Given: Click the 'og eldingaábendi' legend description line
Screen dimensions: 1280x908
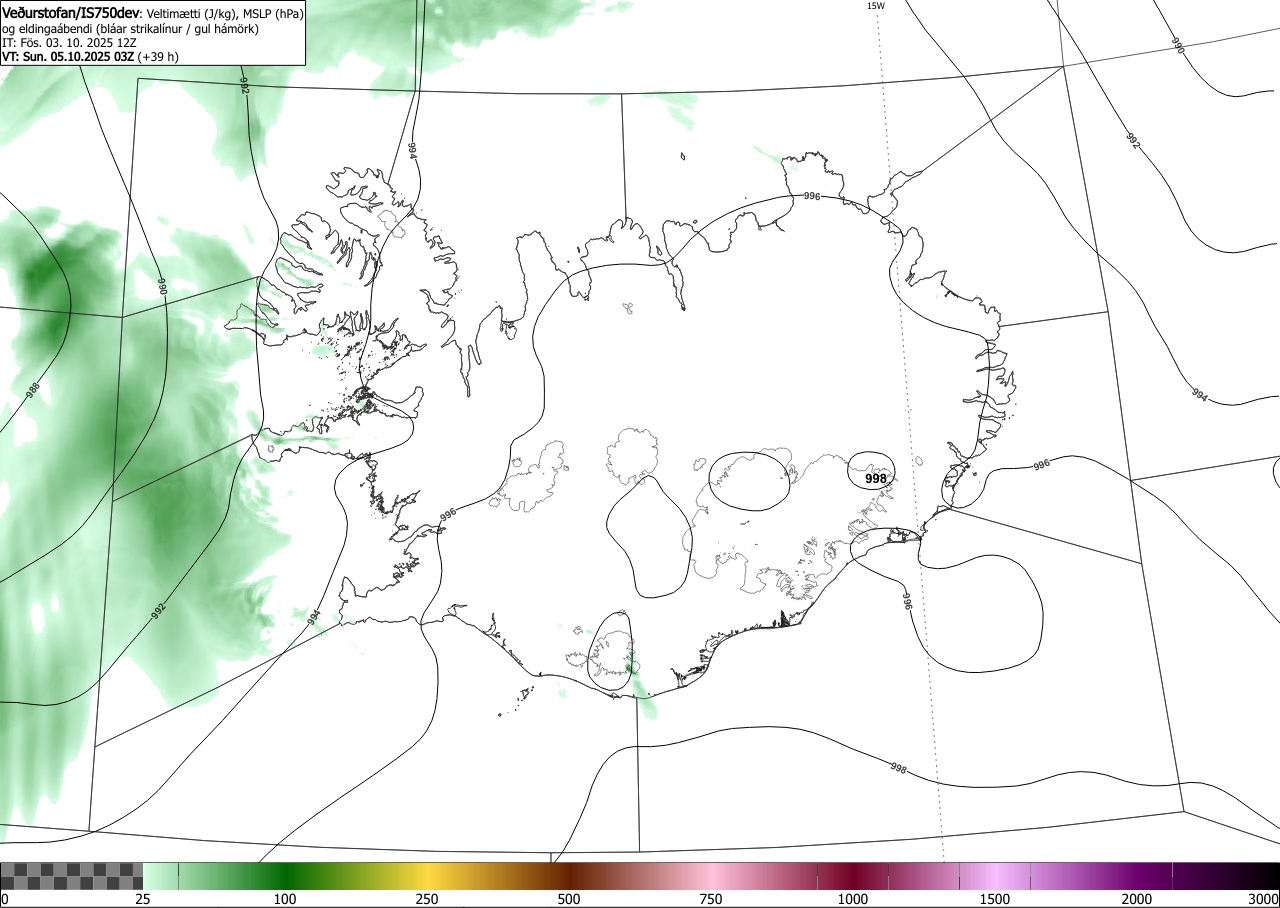Looking at the screenshot, I should (131, 29).
